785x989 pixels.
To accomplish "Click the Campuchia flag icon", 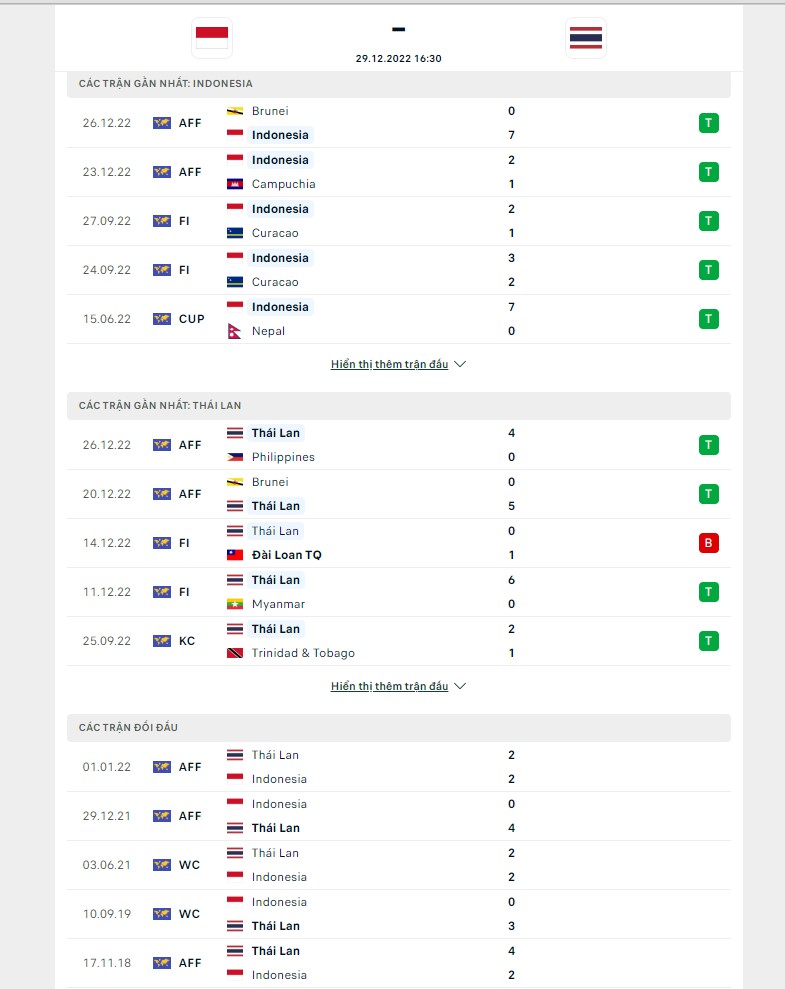I will tap(235, 184).
